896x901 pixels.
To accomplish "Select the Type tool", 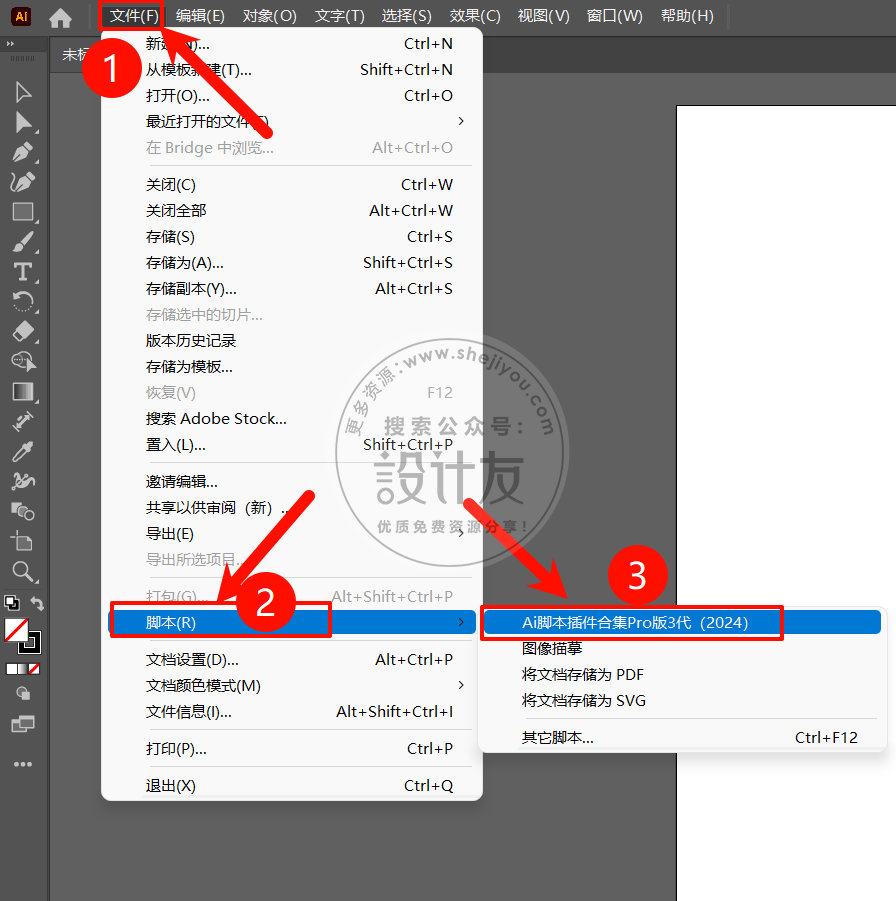I will coord(23,272).
